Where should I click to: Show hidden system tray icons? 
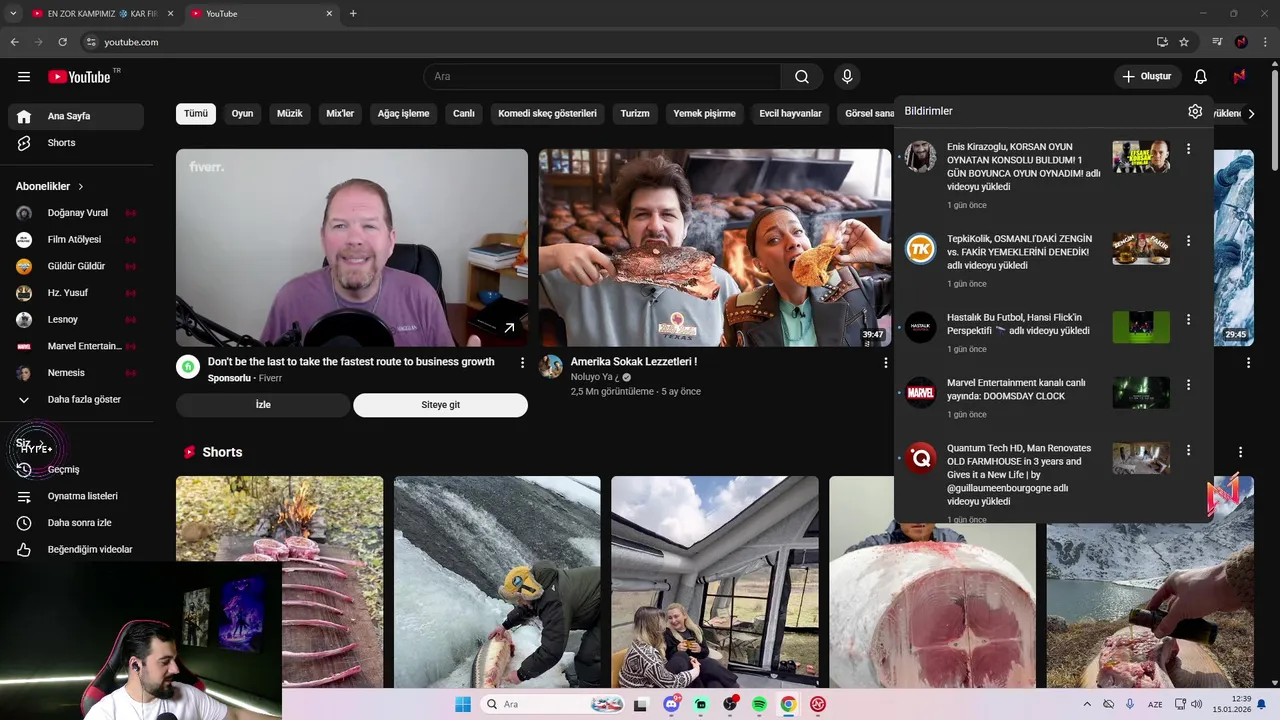click(1087, 704)
